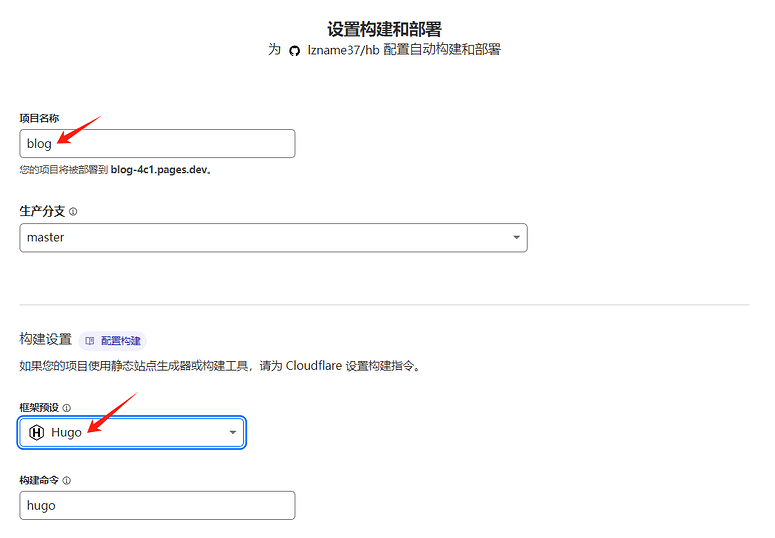The image size is (775, 538).
Task: Focus the 构建命令 field containing hugo
Action: click(157, 505)
